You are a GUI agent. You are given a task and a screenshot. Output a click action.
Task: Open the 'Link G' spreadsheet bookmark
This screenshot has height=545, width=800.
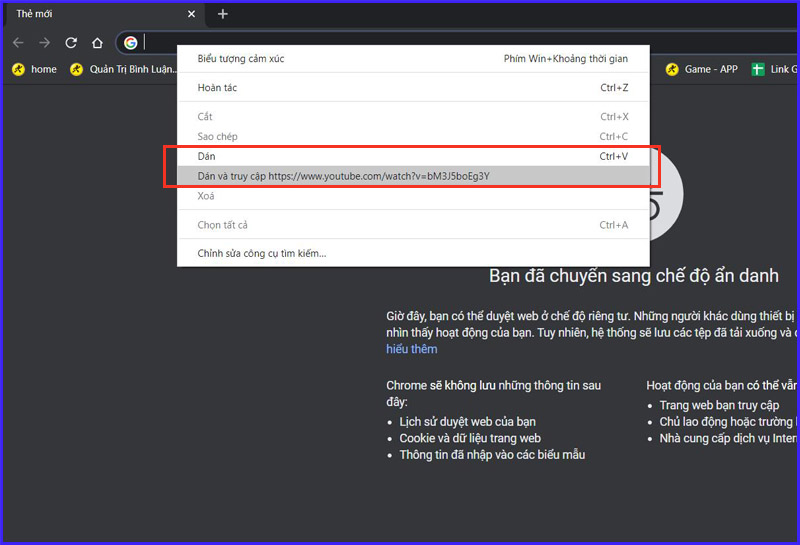[774, 69]
